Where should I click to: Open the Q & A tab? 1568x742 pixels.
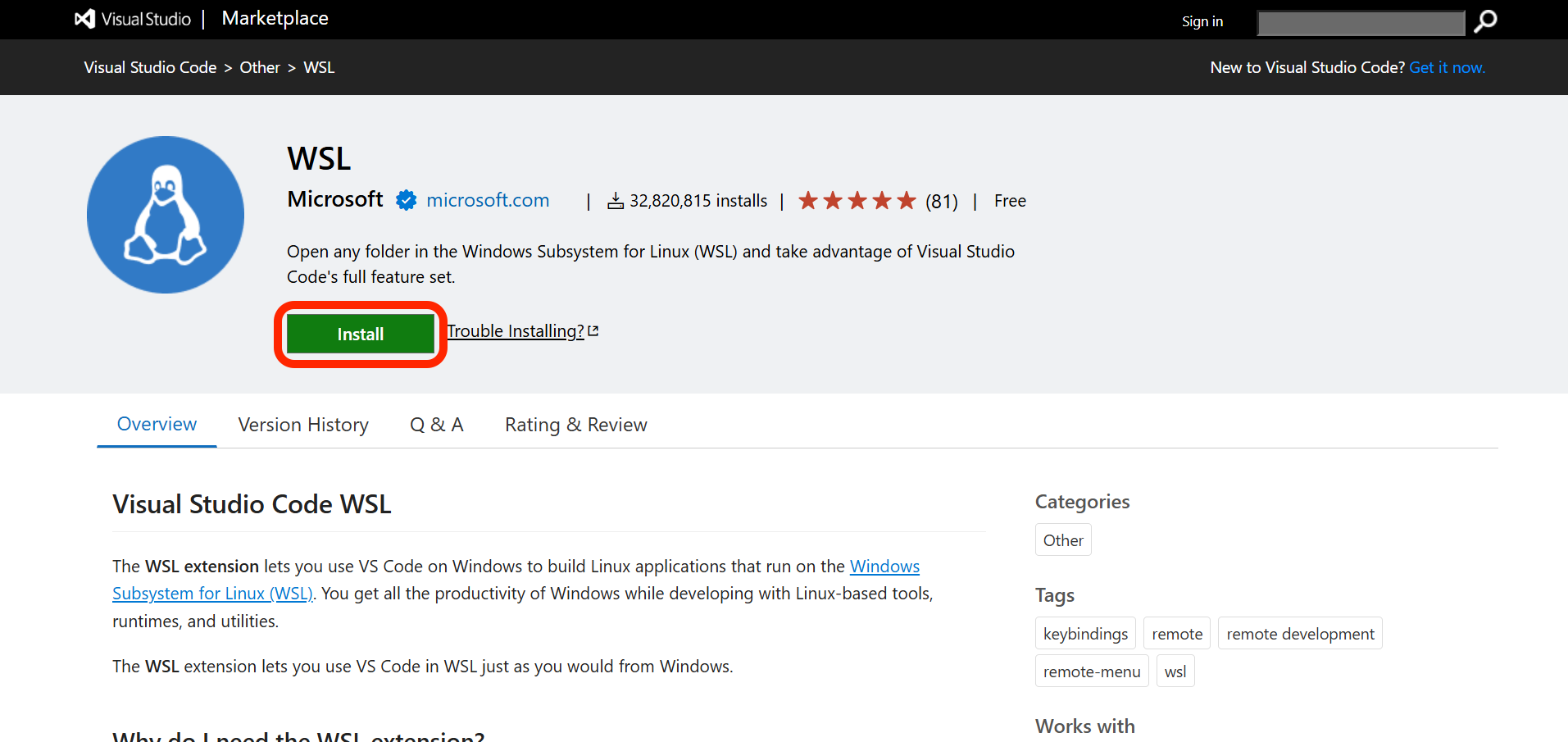pyautogui.click(x=436, y=424)
